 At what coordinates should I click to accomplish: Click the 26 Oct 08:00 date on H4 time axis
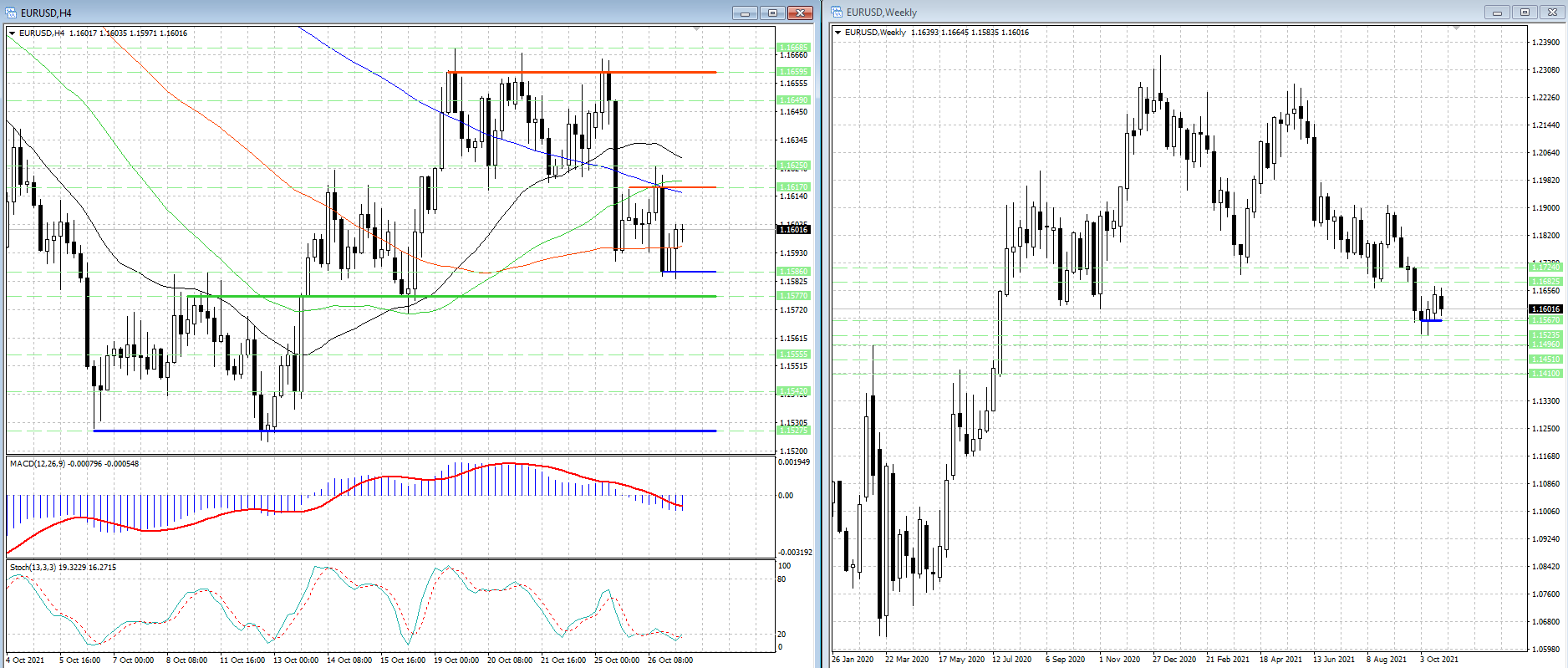pyautogui.click(x=669, y=660)
